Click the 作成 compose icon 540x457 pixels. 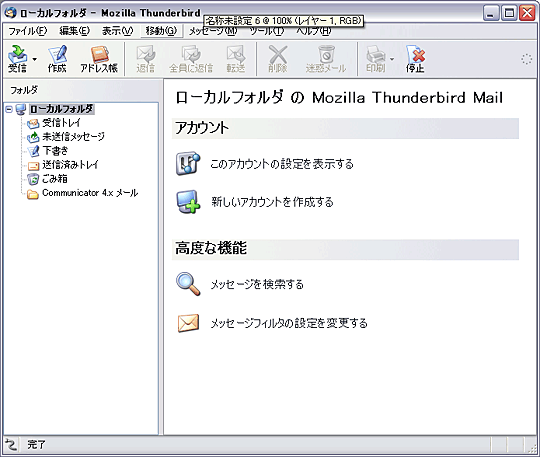tap(57, 59)
